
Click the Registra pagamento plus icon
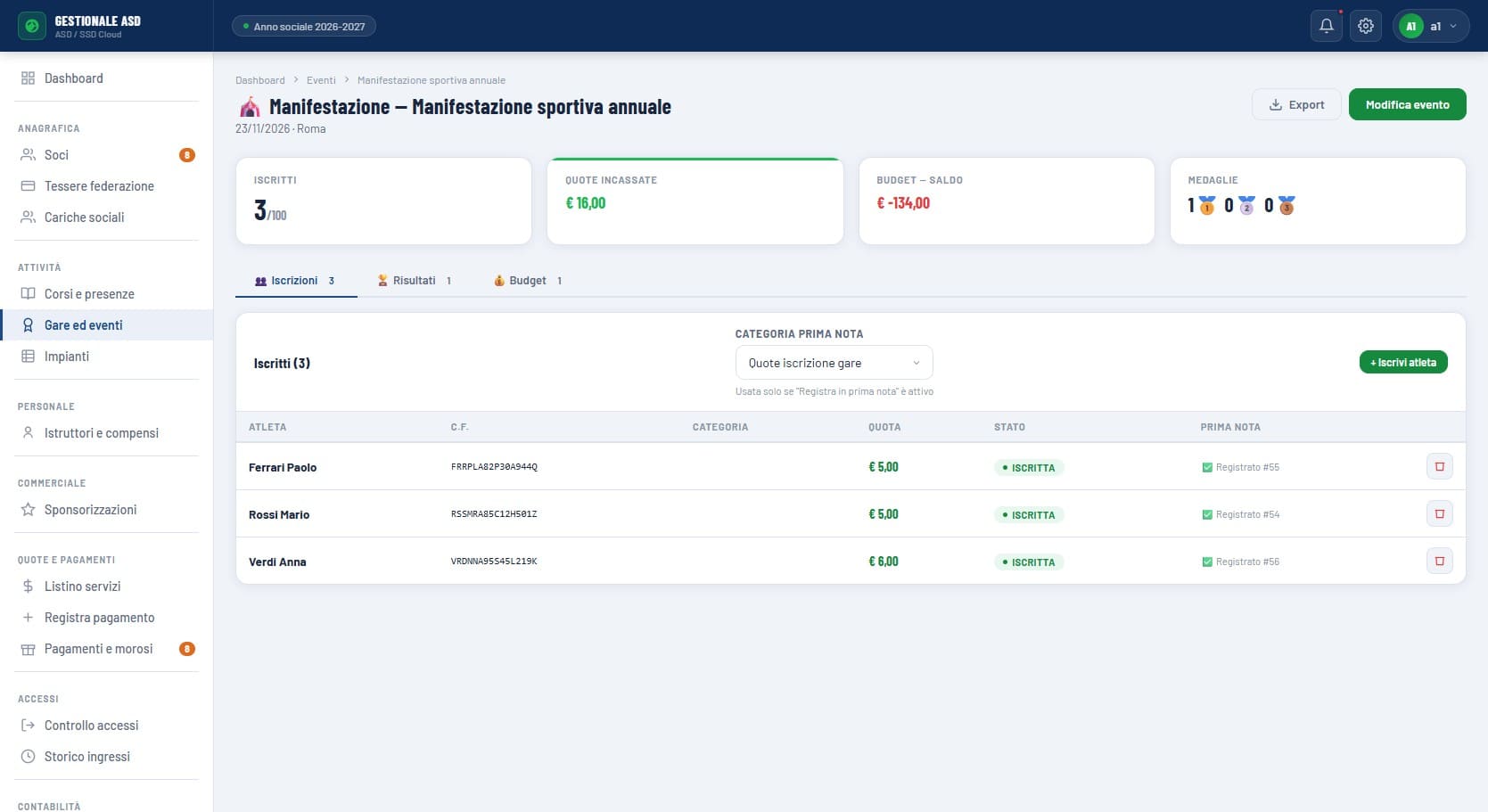(28, 618)
